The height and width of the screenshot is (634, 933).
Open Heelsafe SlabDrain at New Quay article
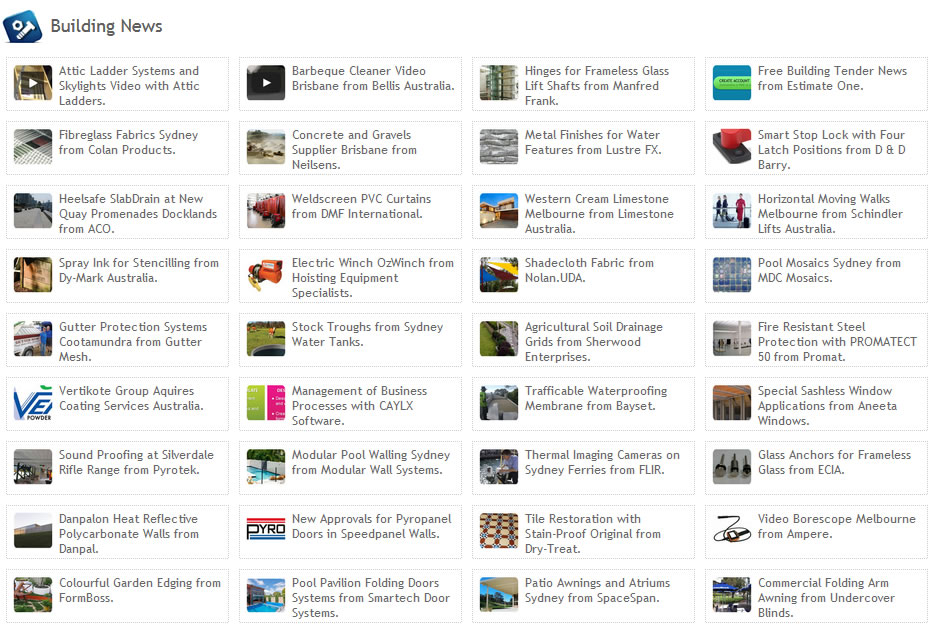[138, 214]
